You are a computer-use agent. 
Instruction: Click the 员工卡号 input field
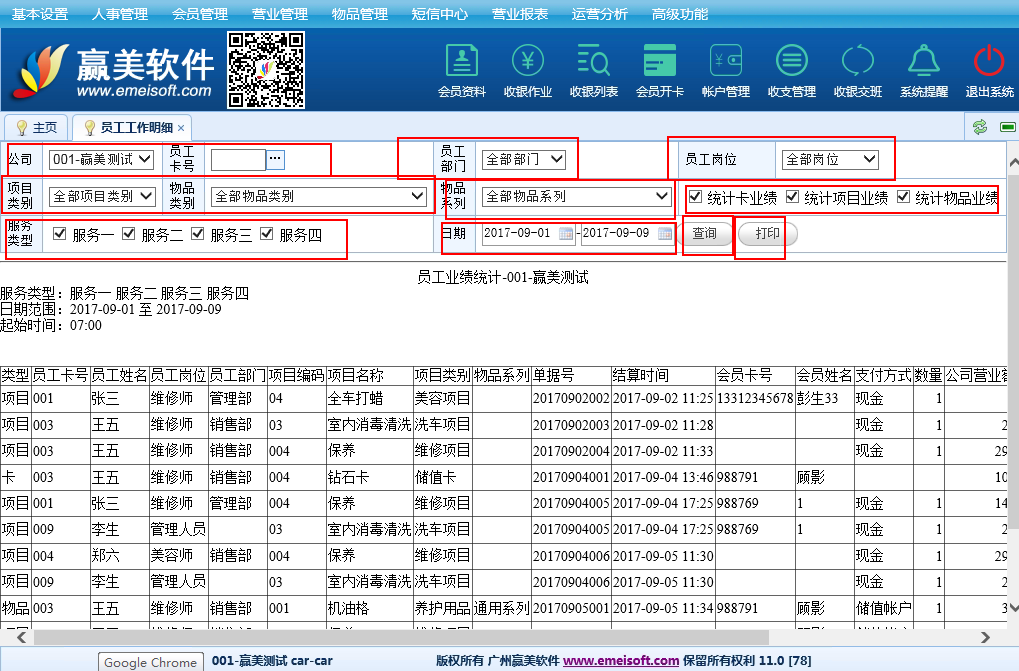(x=238, y=159)
